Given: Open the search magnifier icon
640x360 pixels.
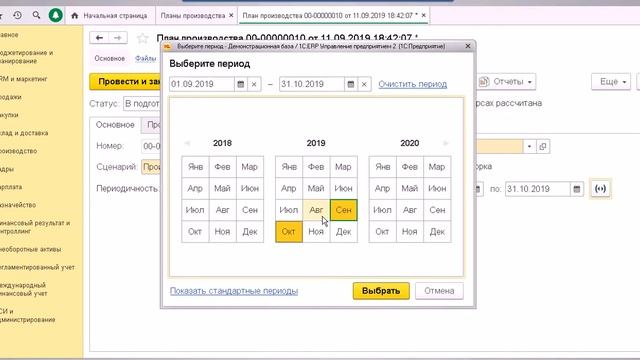Looking at the screenshot, I should [x=36, y=15].
